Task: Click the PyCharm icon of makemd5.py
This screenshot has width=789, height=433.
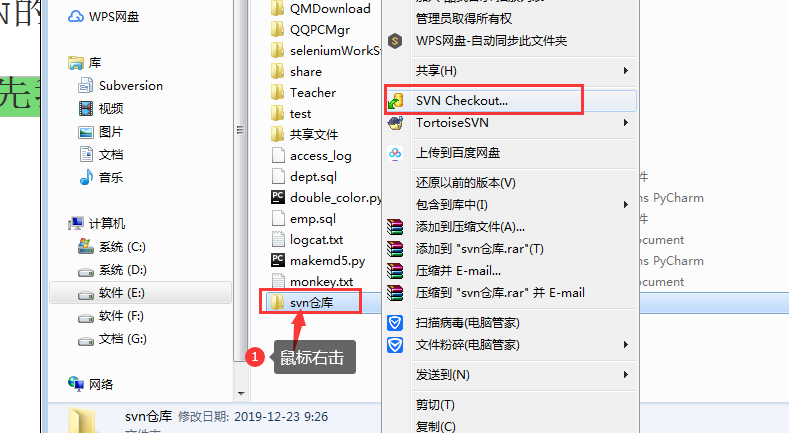Action: click(278, 260)
